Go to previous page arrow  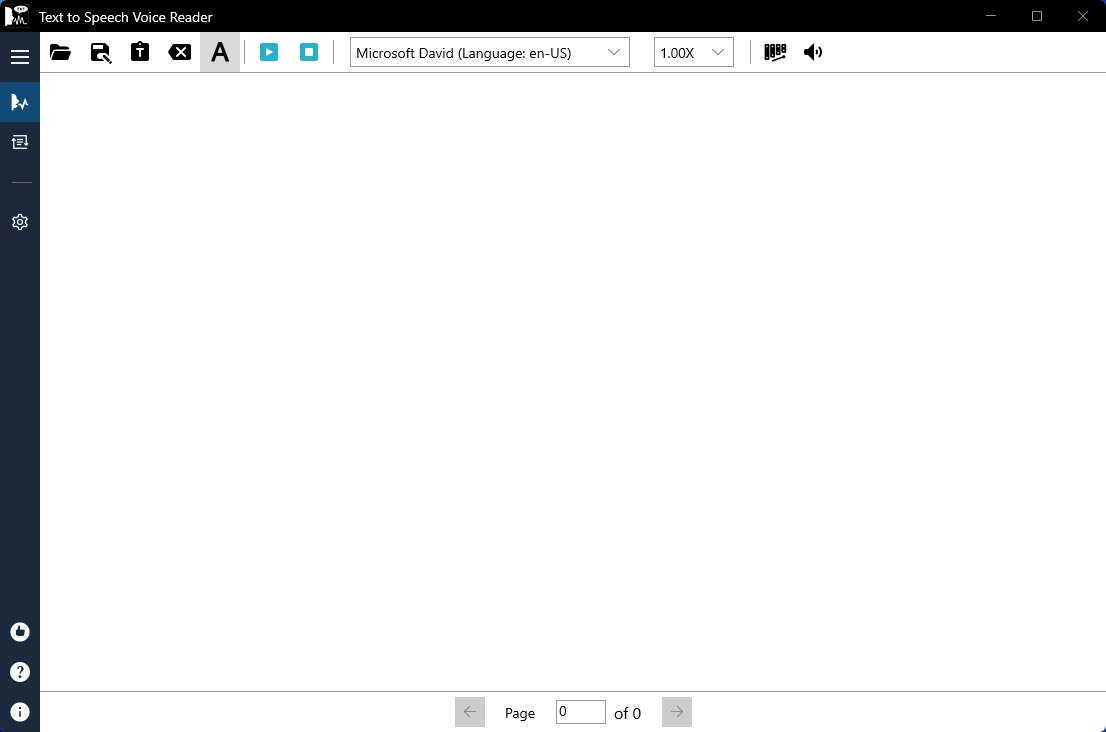[x=470, y=712]
